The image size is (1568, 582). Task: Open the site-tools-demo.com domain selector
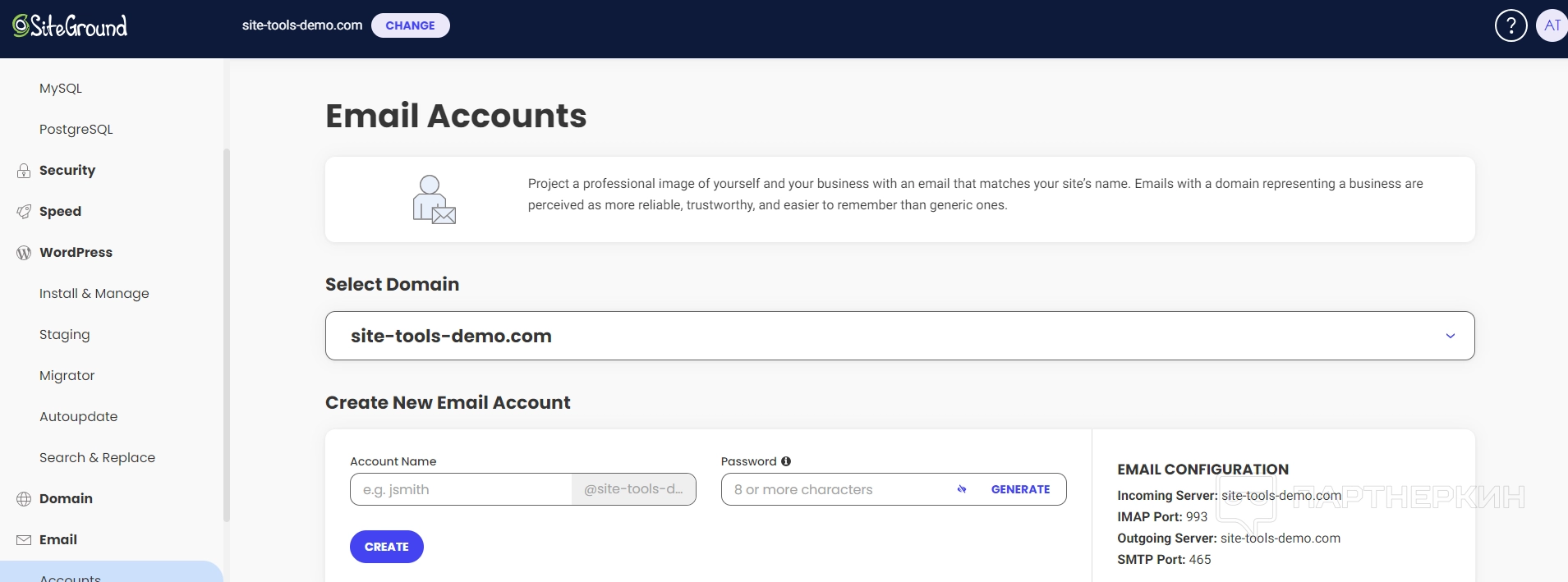[x=899, y=336]
